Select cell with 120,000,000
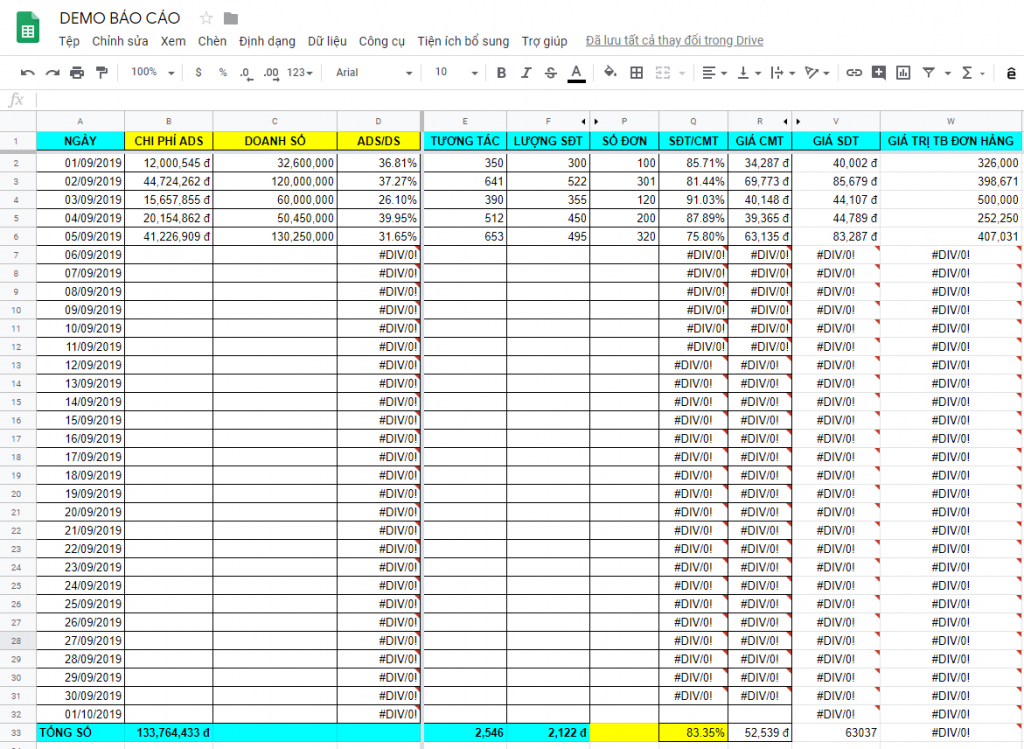The image size is (1024, 749). pyautogui.click(x=275, y=182)
